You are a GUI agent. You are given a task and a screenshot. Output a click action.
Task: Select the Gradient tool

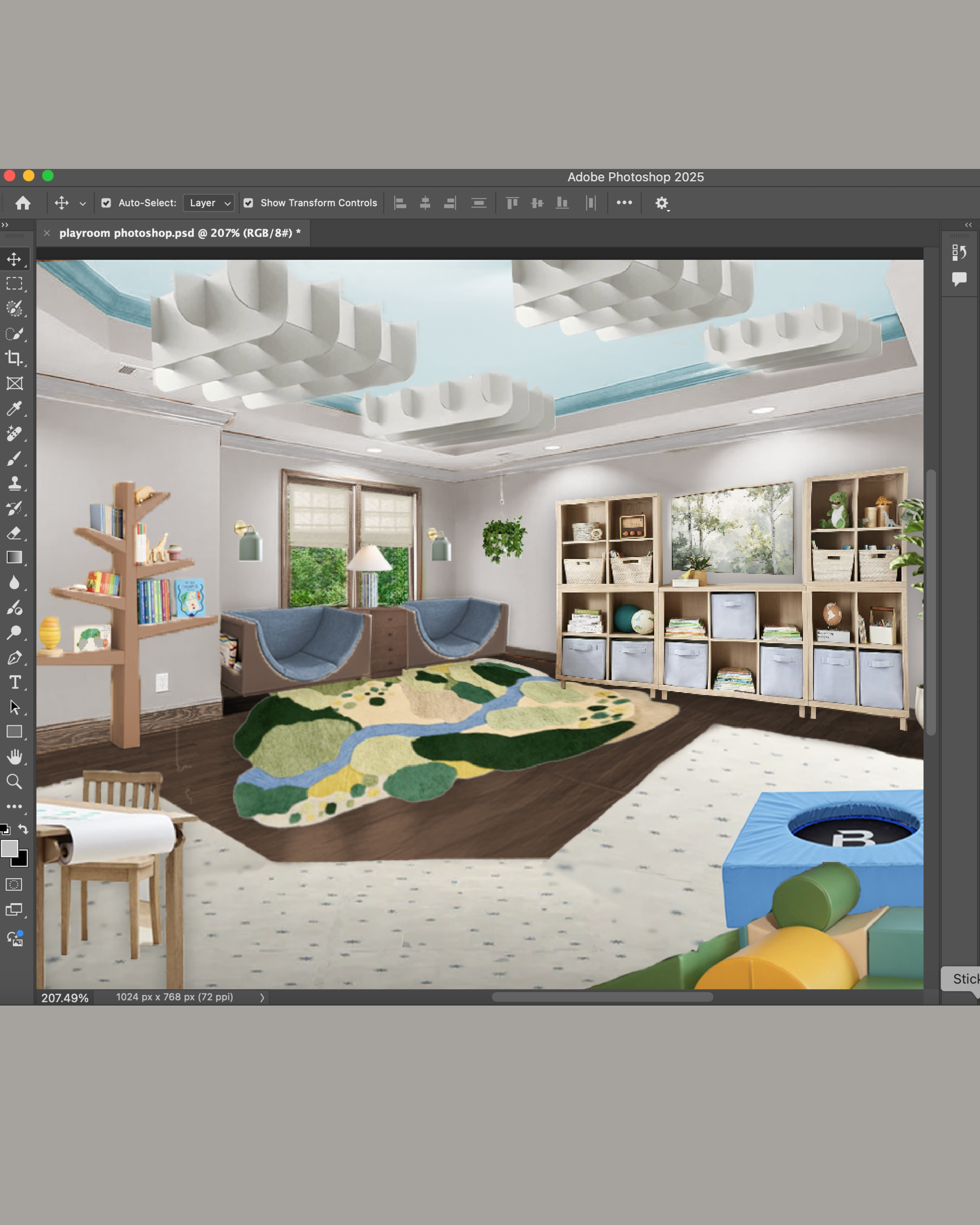[x=14, y=557]
